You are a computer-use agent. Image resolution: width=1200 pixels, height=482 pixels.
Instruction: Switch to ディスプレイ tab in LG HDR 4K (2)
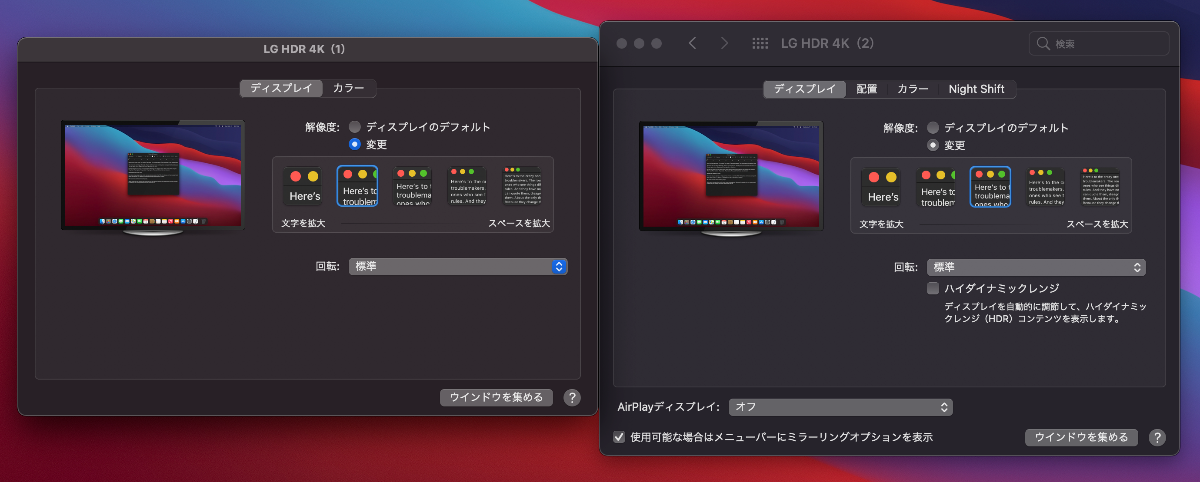[x=805, y=89]
